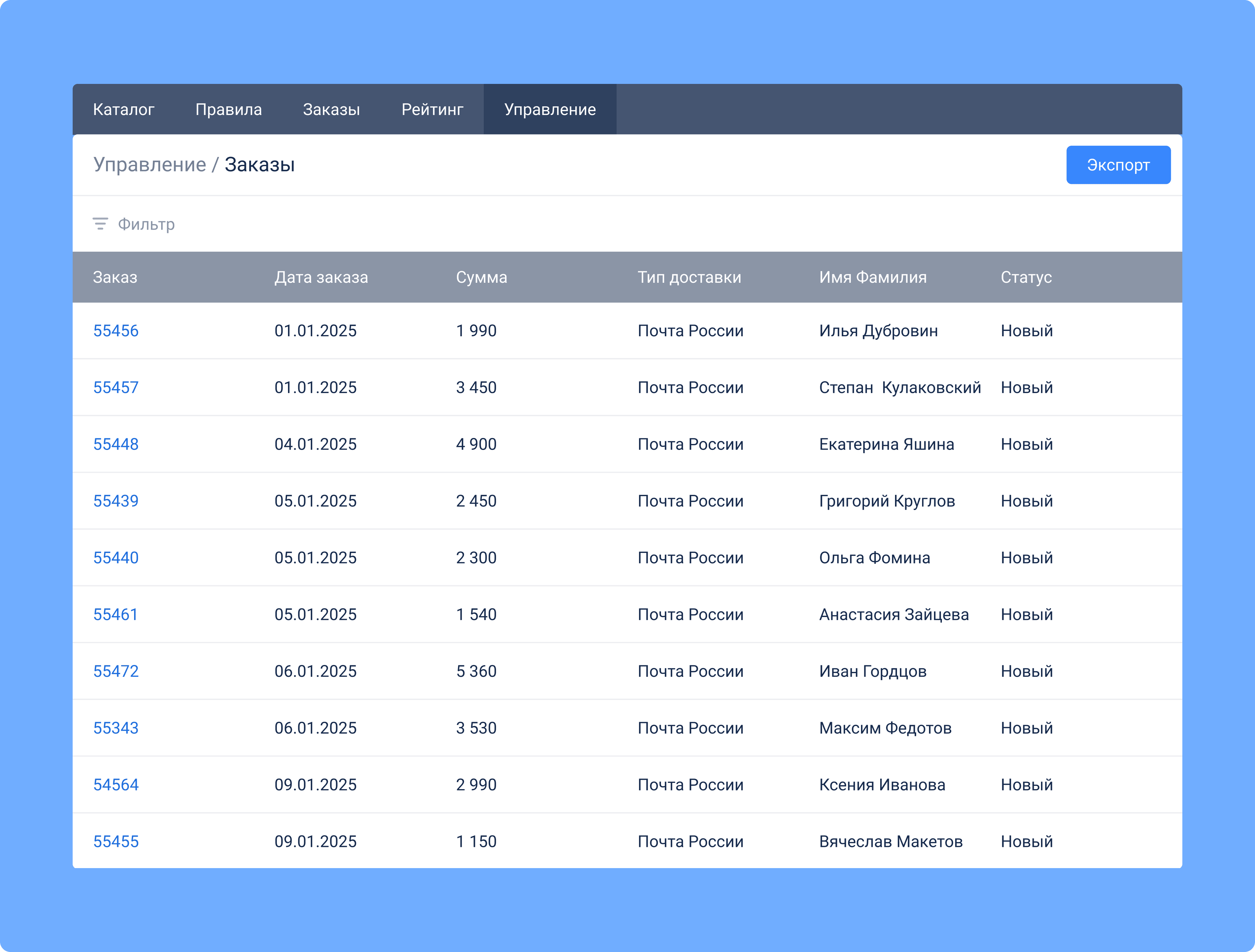Click the Заказ column header

(x=115, y=277)
